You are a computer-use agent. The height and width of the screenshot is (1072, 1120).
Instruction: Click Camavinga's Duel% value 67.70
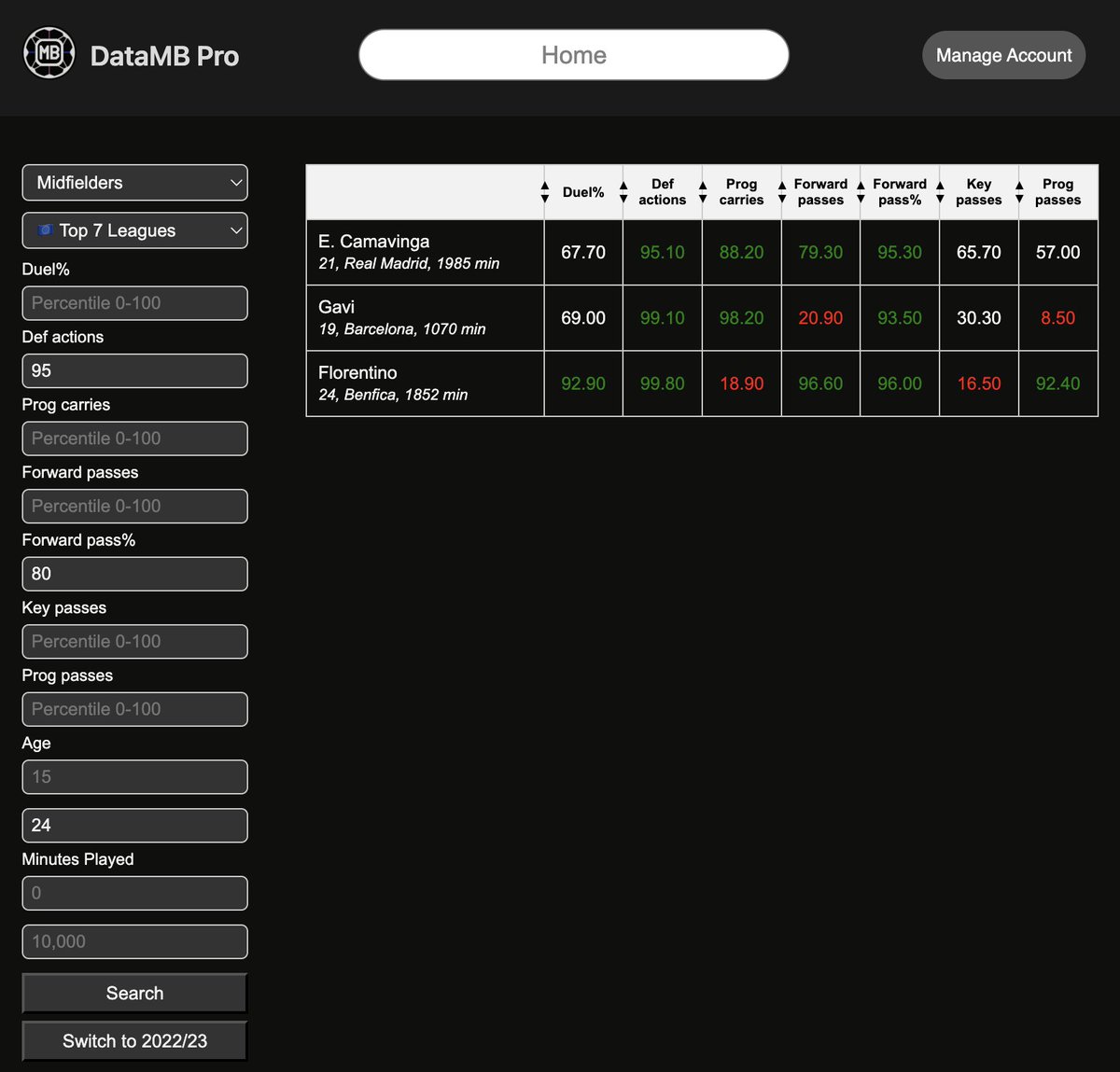pos(583,252)
